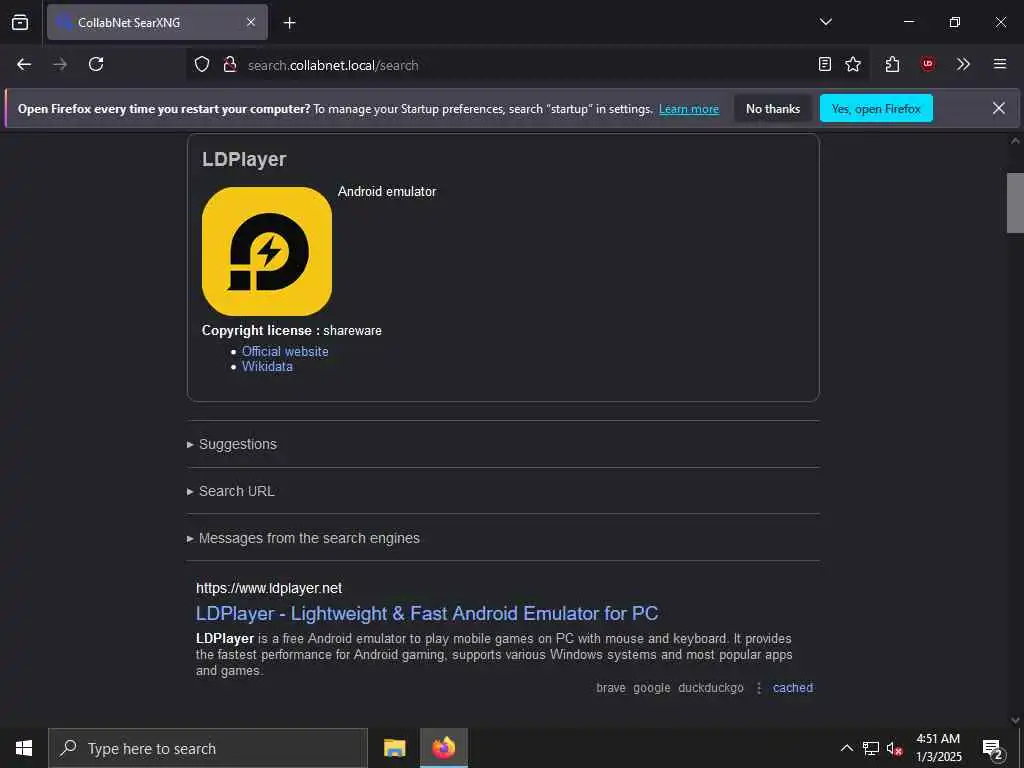Screen dimensions: 1024x768
Task: Click the forward navigation arrow
Action: tap(60, 64)
